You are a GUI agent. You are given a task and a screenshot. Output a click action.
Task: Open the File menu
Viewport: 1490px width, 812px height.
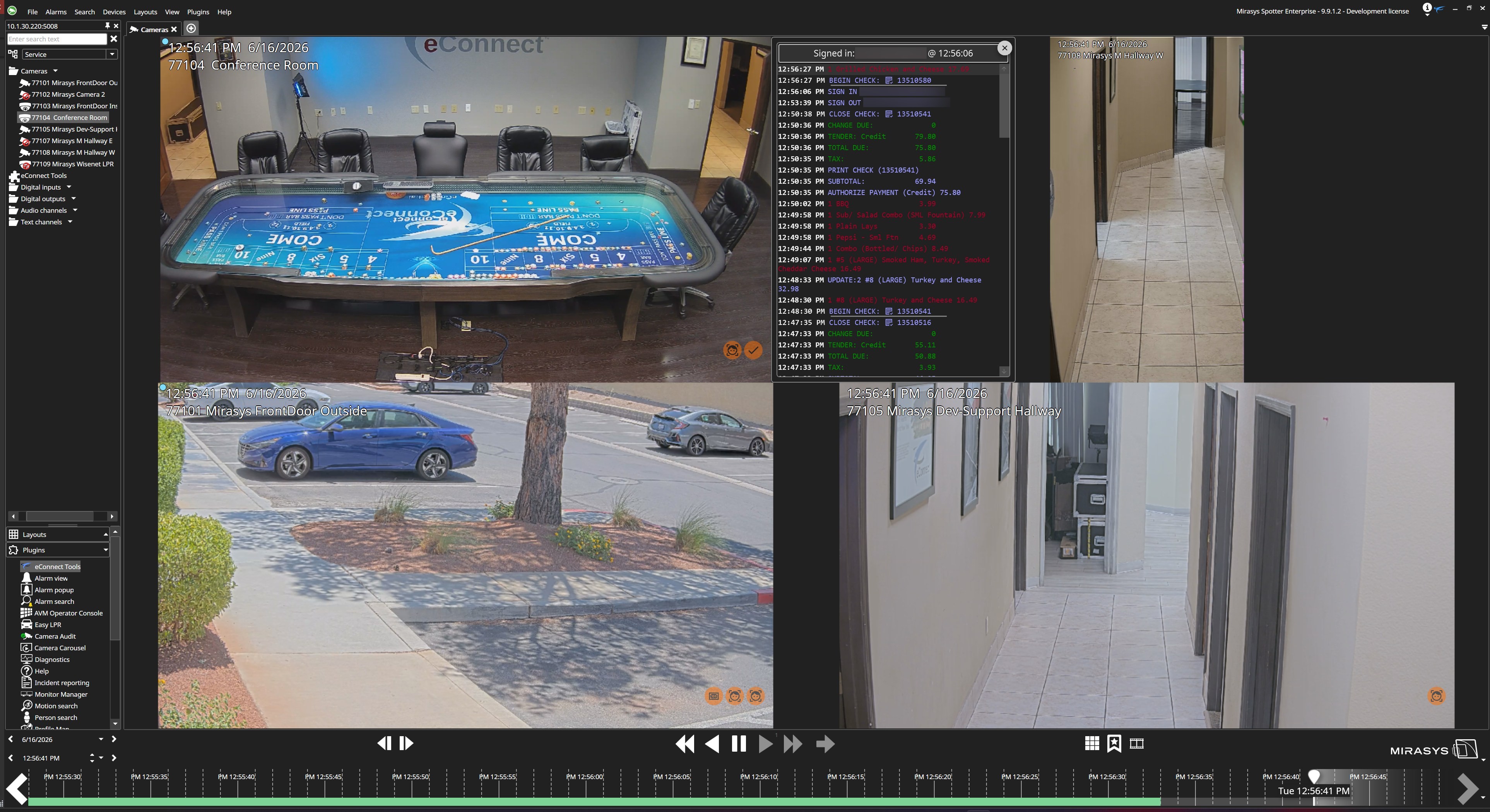pyautogui.click(x=33, y=12)
